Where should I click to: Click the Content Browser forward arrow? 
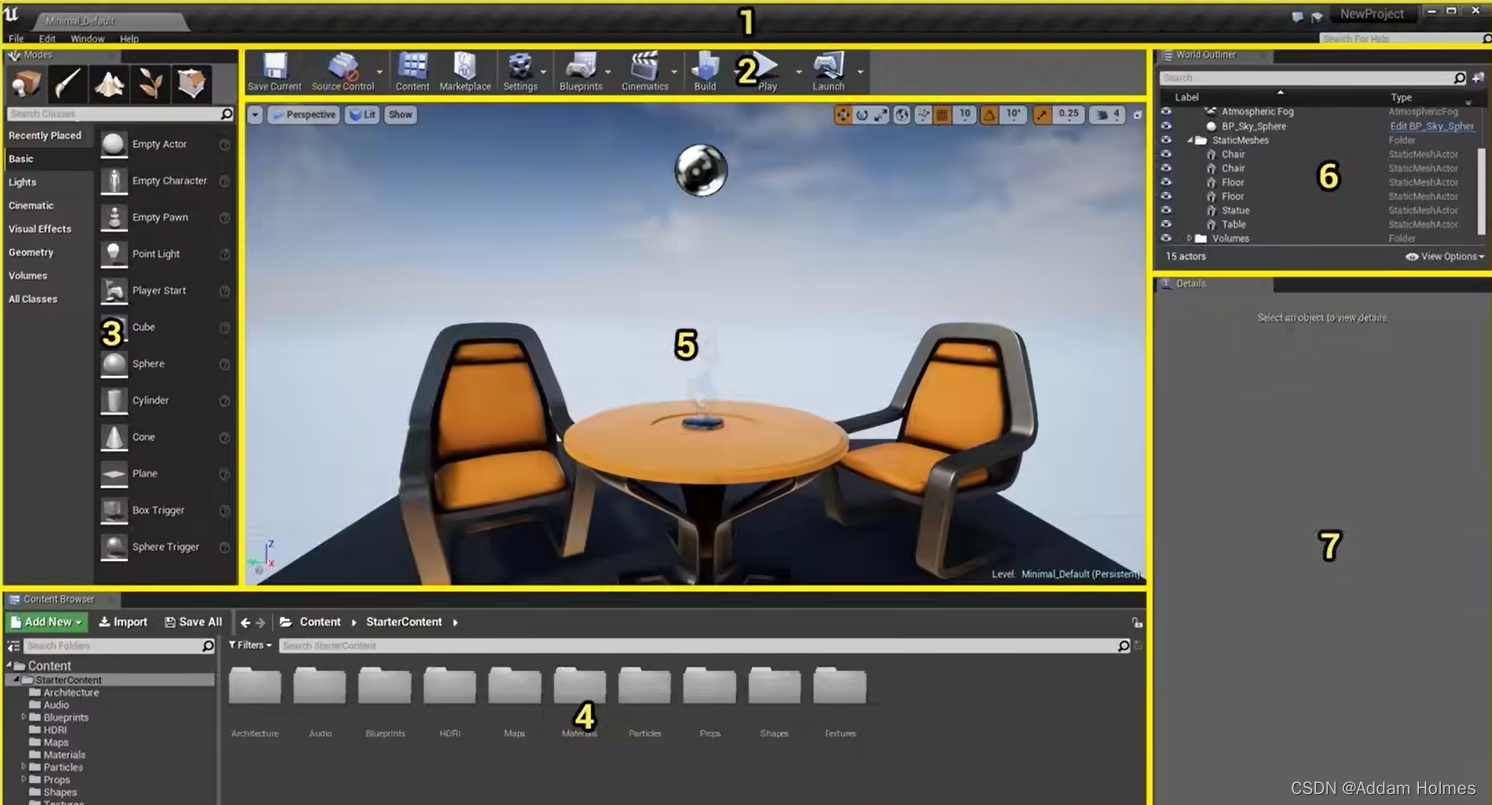pyautogui.click(x=261, y=622)
